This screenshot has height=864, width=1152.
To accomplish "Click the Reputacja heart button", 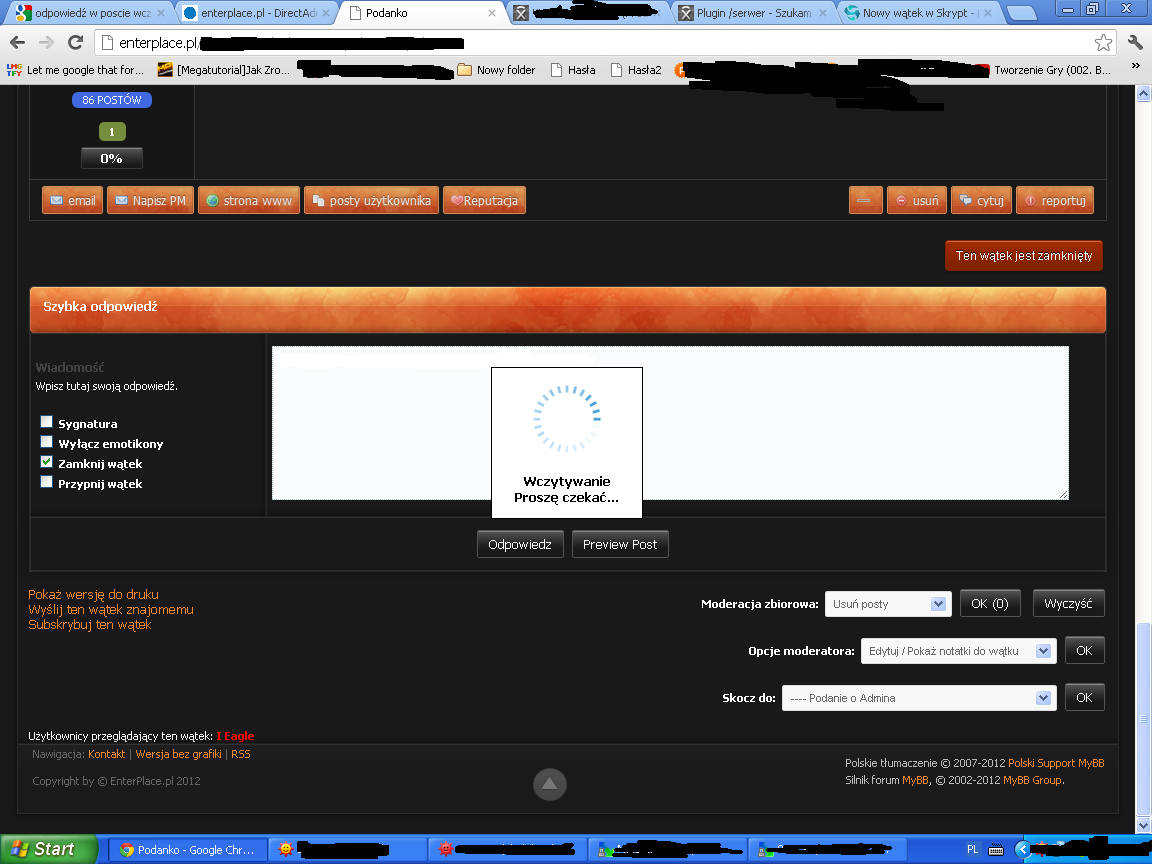I will click(484, 201).
